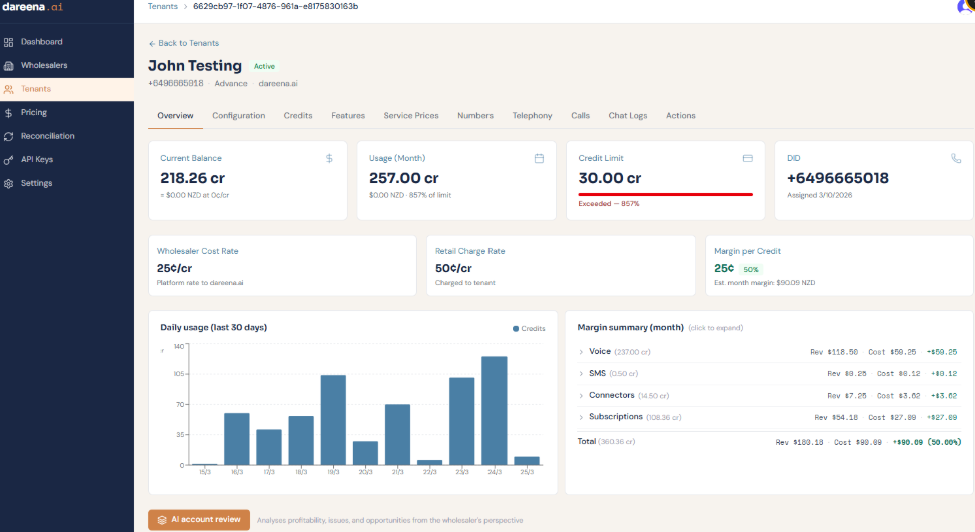Expand the Subscriptions margin row

(x=581, y=417)
